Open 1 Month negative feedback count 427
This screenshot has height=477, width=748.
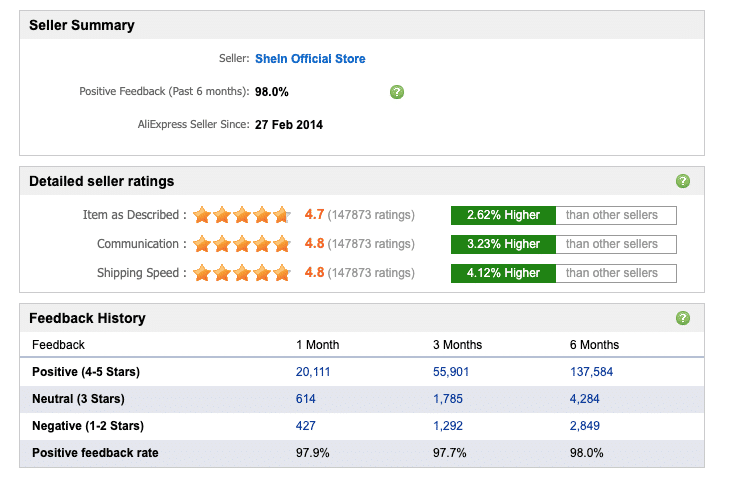pos(305,425)
